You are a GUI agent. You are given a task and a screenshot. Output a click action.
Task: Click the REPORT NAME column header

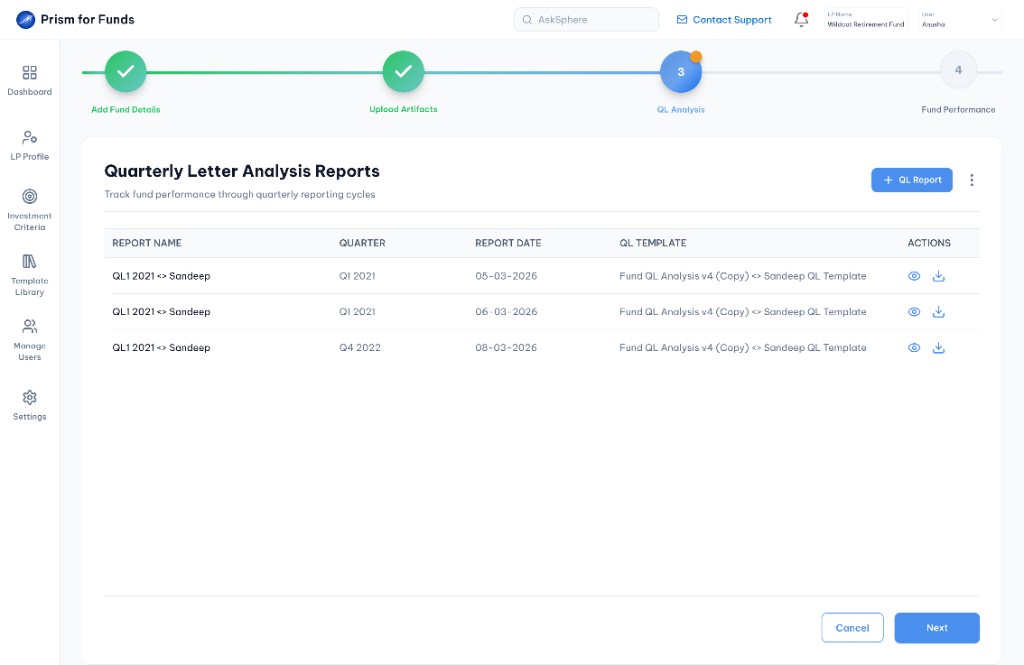coord(147,243)
